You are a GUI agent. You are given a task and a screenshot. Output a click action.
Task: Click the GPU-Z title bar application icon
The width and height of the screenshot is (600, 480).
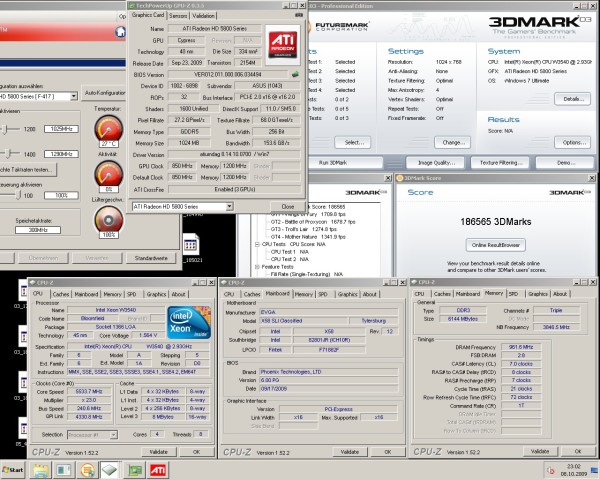[132, 5]
